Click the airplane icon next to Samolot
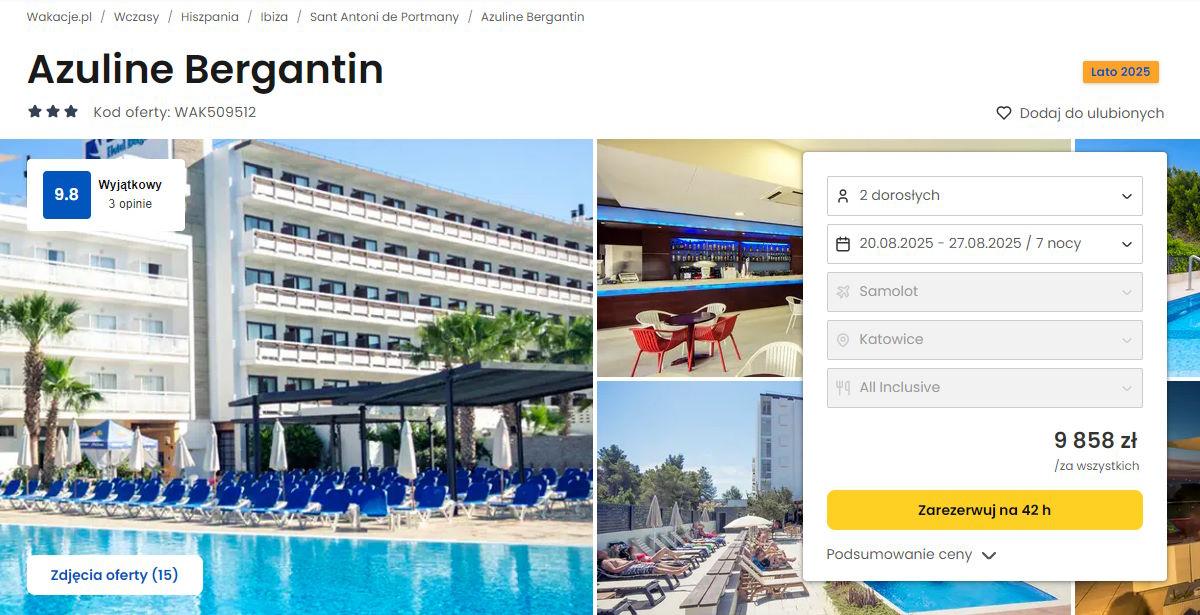Image resolution: width=1200 pixels, height=615 pixels. coord(843,291)
